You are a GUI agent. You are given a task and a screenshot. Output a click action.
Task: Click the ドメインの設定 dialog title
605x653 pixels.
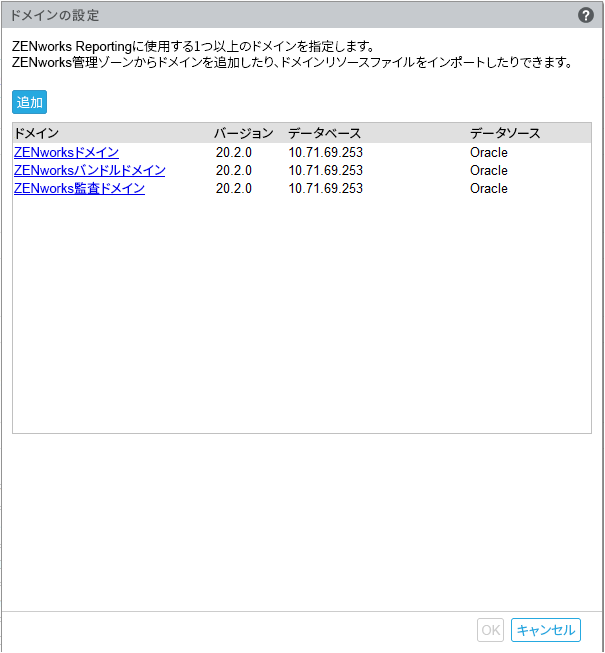tap(55, 15)
